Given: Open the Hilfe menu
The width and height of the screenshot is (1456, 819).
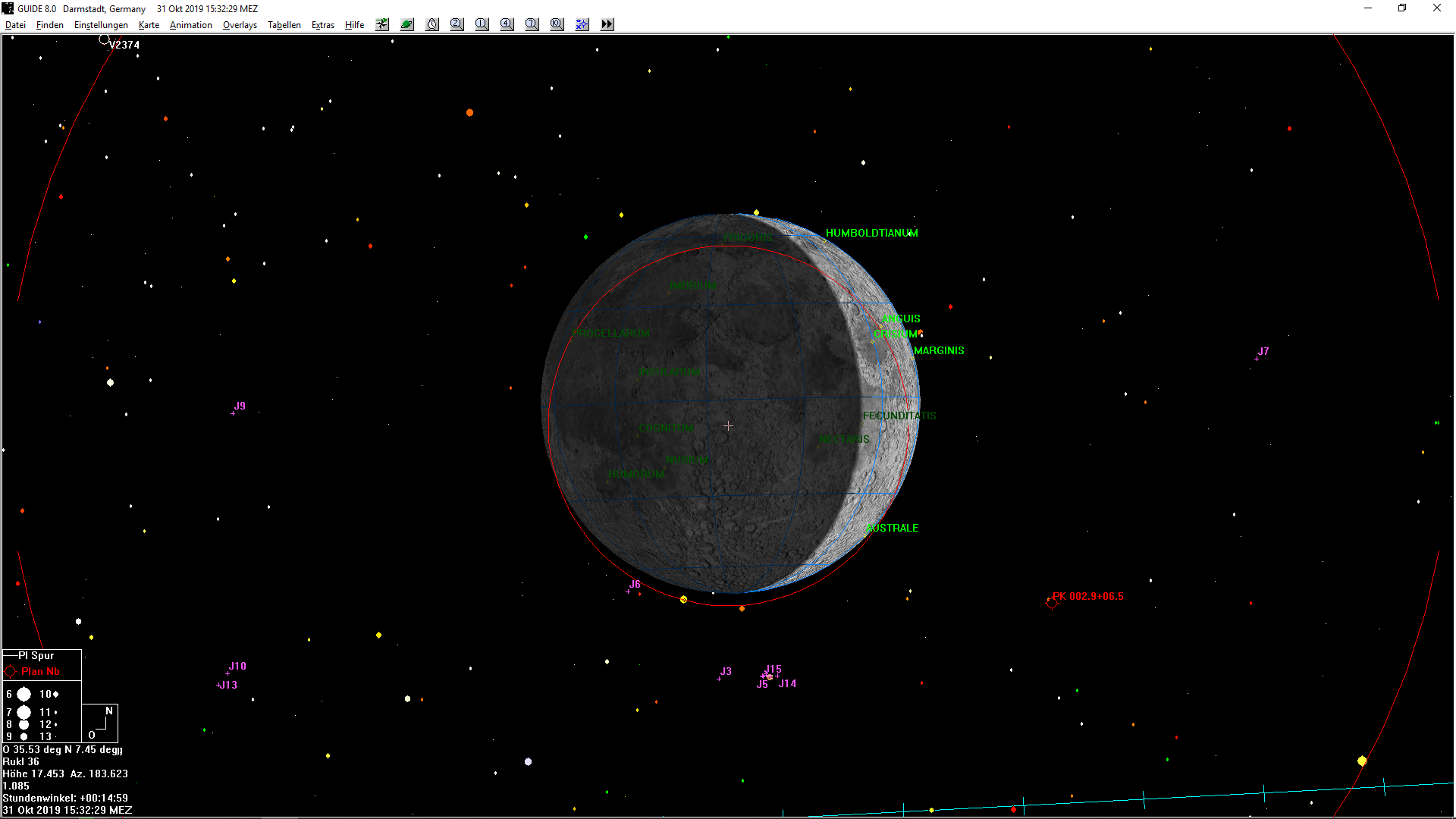Looking at the screenshot, I should click(354, 25).
